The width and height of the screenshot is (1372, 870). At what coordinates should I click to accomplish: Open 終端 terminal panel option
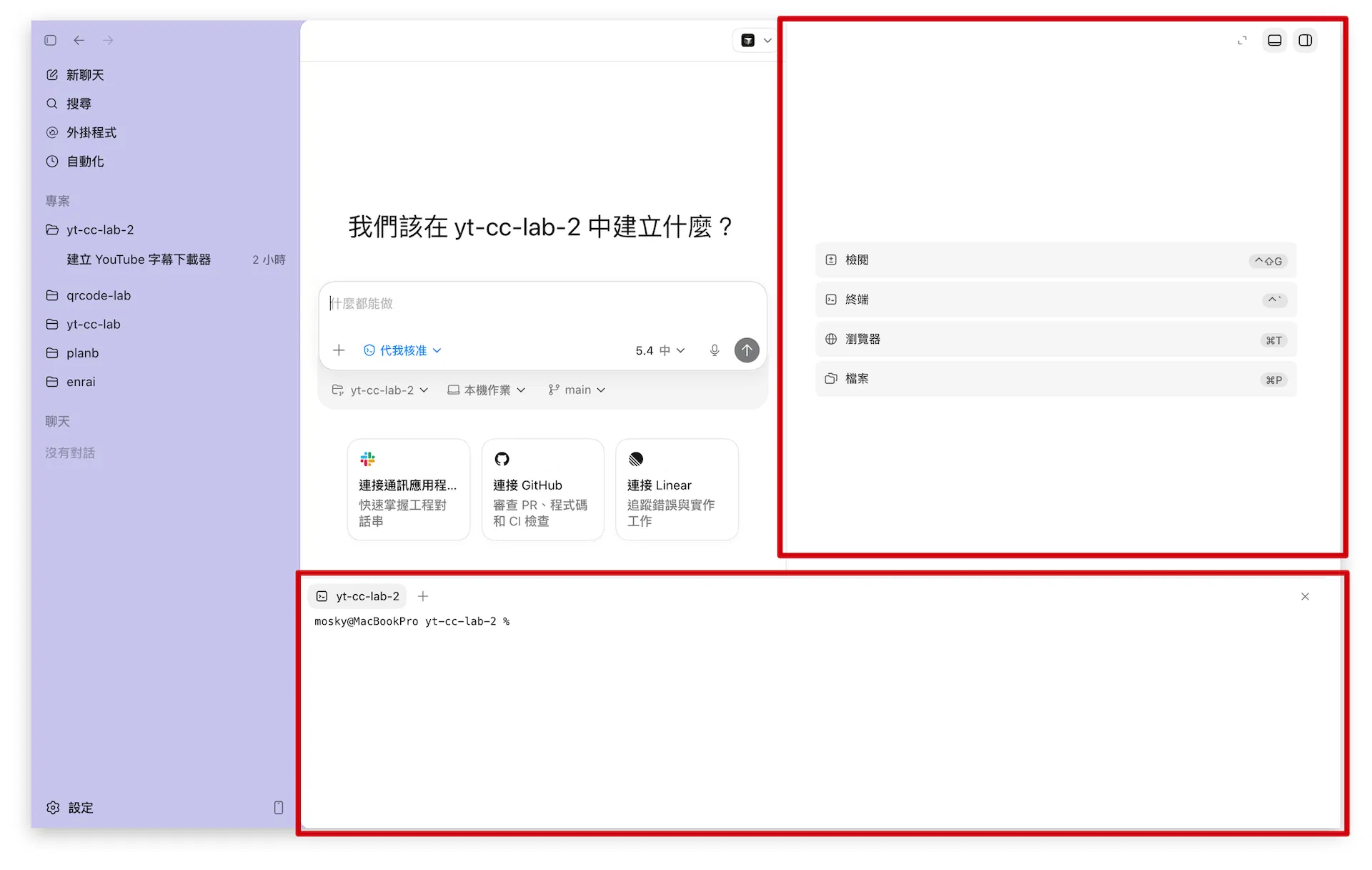tap(1055, 300)
